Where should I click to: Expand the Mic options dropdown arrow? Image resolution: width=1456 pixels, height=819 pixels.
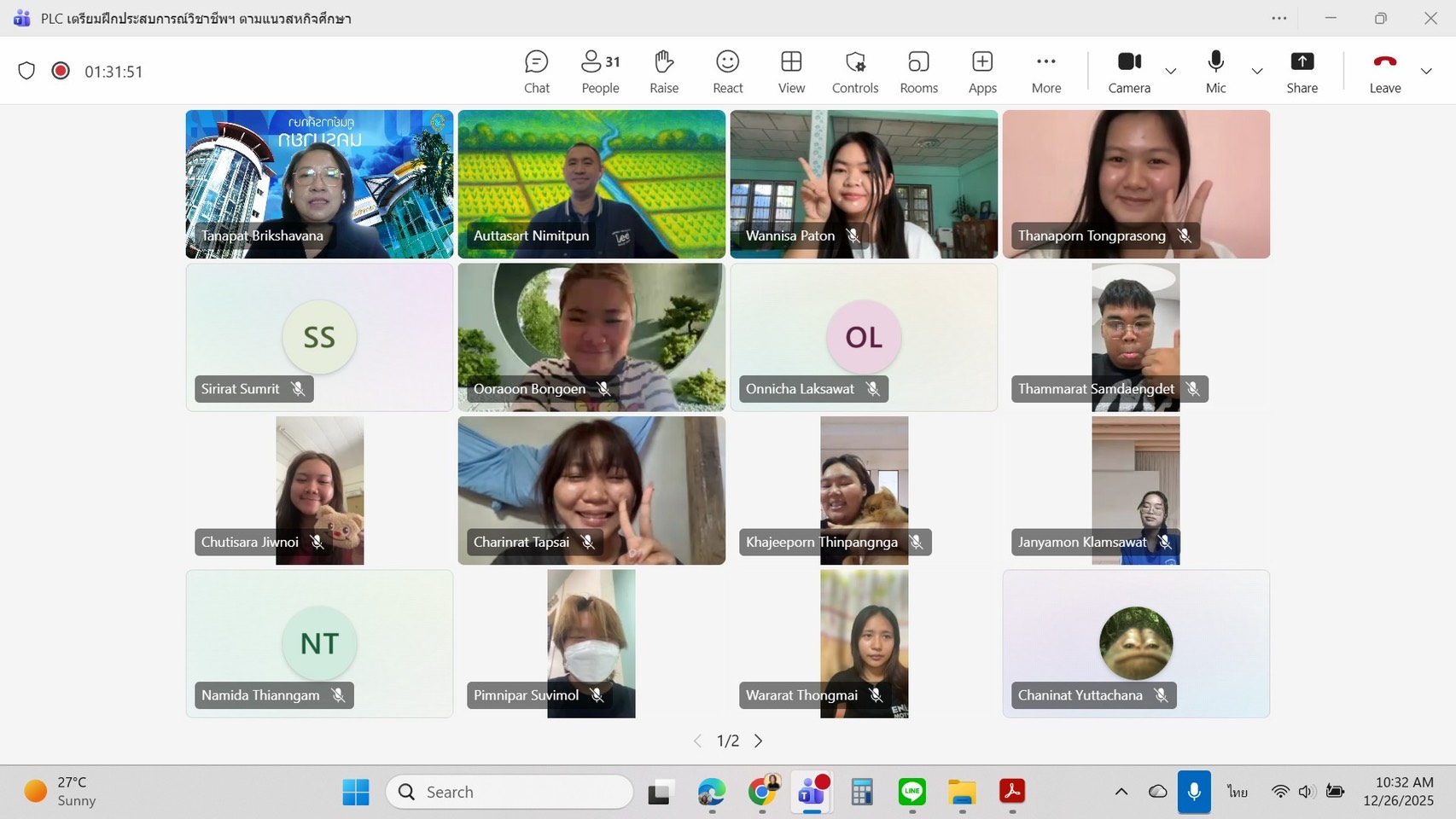[1256, 72]
